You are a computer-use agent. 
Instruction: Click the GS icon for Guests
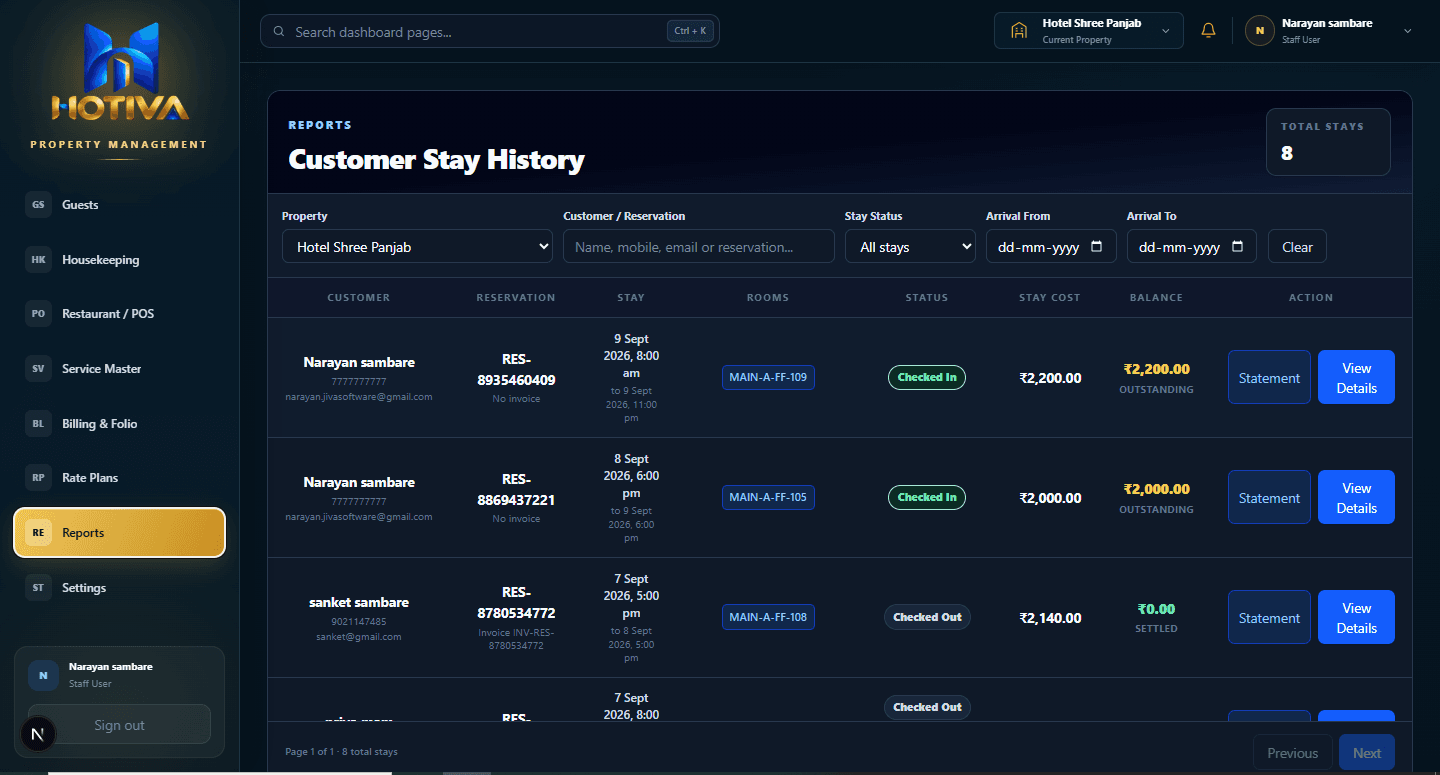pos(38,205)
